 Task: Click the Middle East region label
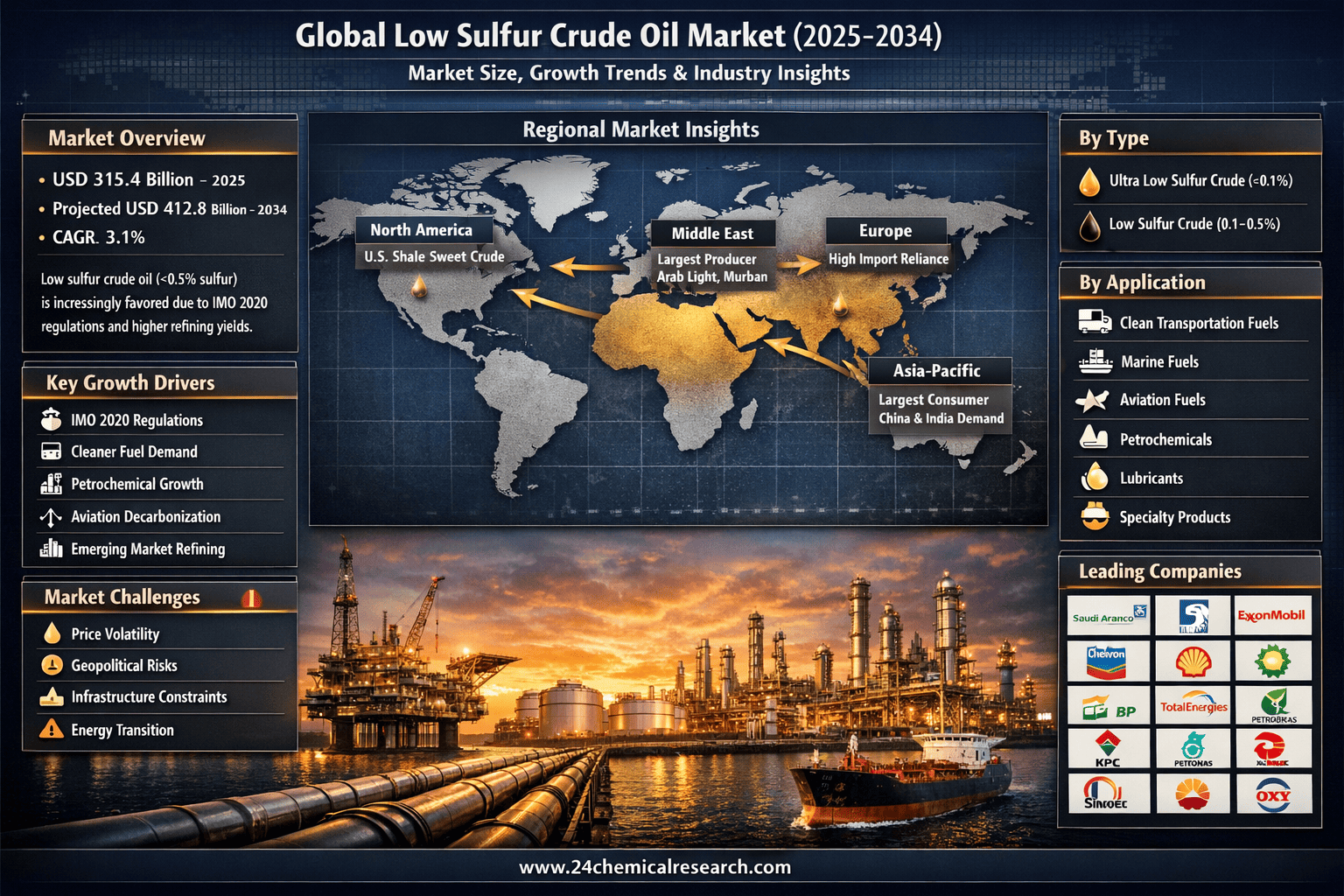point(712,234)
